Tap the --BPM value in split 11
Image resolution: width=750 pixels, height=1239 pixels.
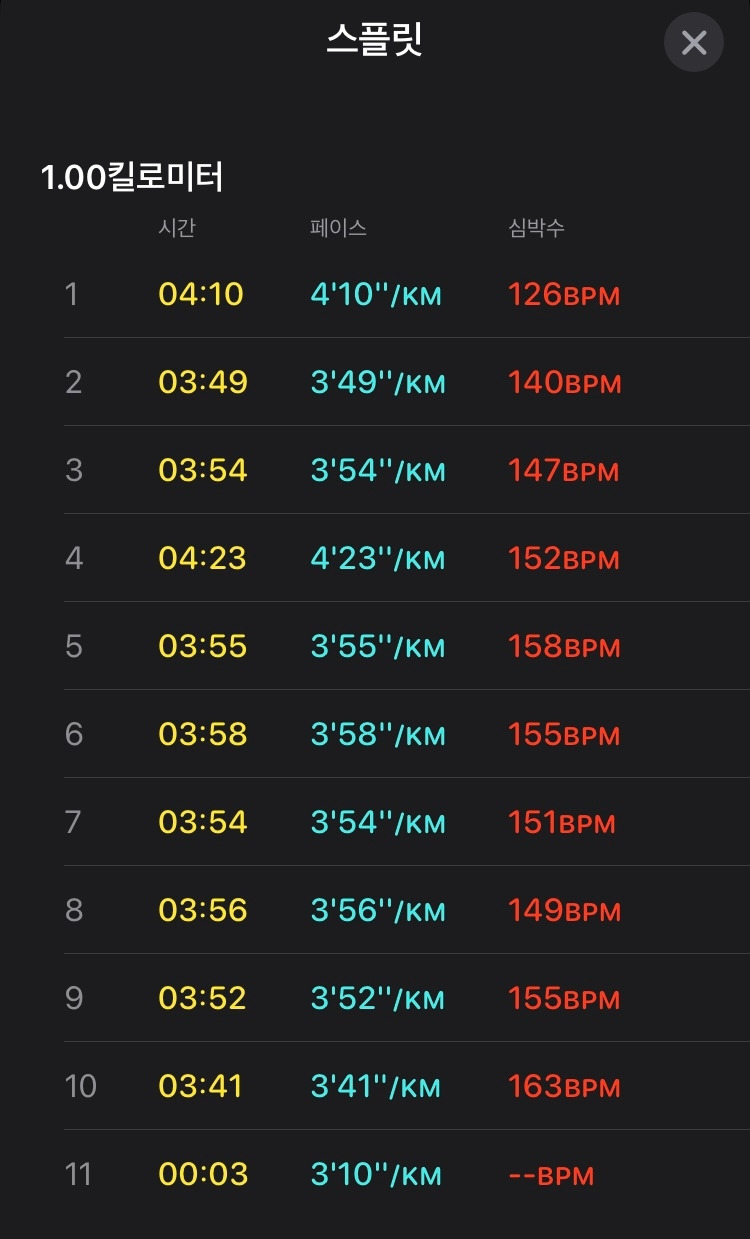(551, 1175)
